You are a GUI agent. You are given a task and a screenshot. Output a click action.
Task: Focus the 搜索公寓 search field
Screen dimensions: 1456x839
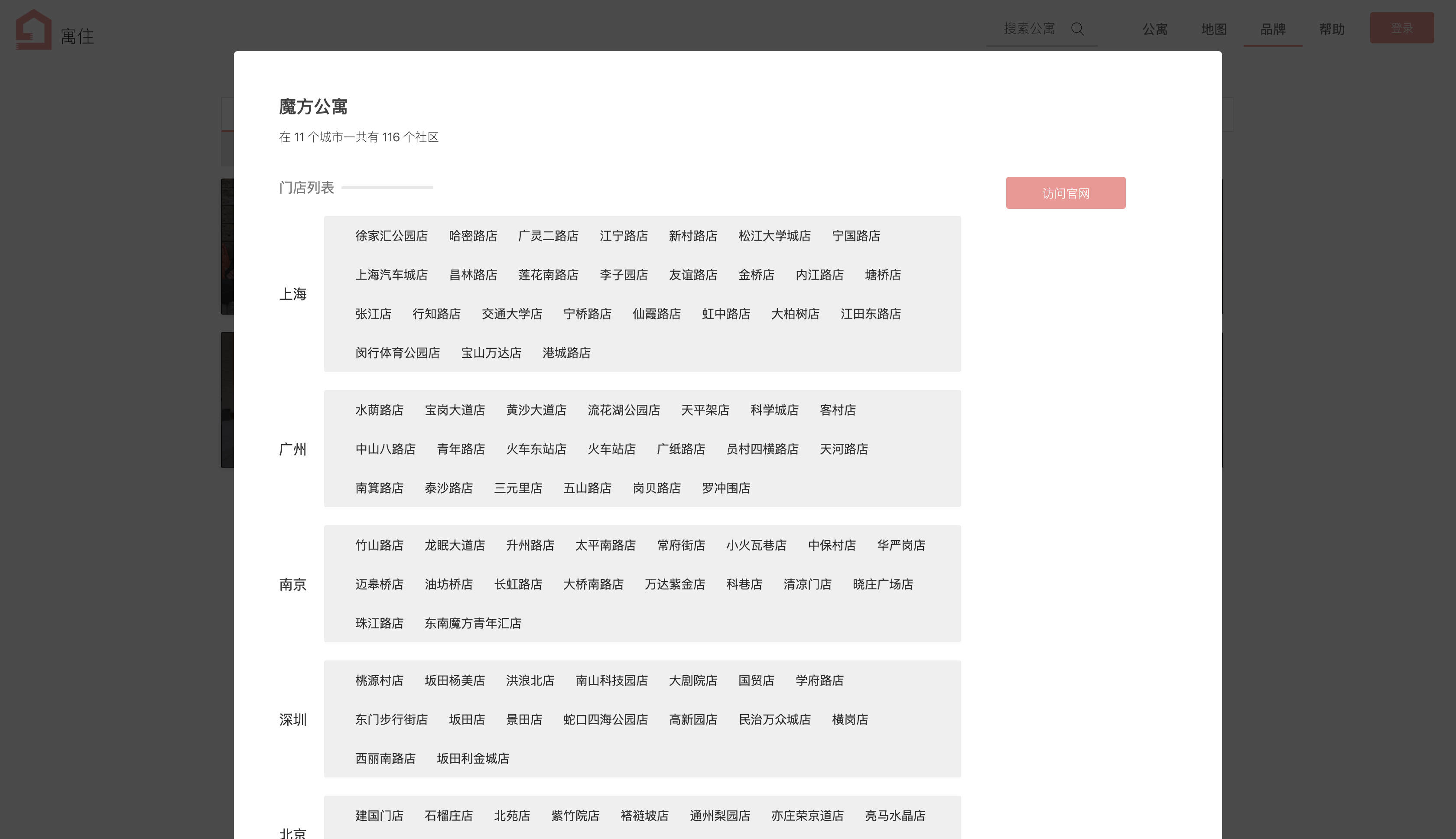tap(1029, 29)
